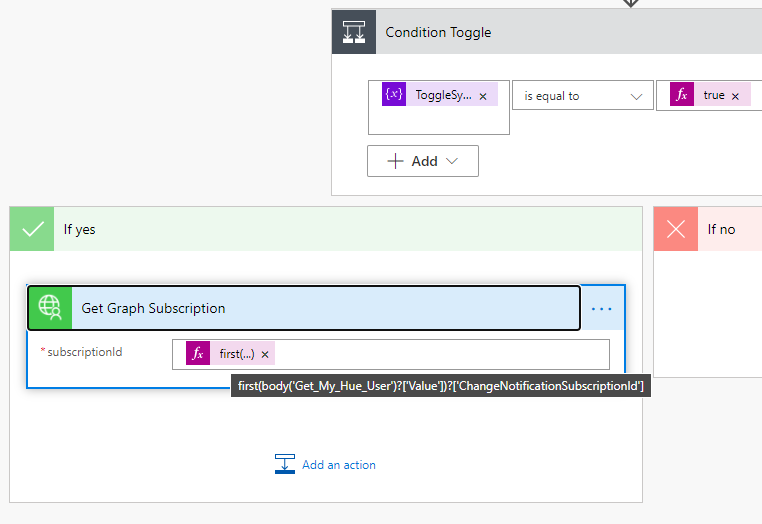Remove the first(...) expression token

coord(265,355)
